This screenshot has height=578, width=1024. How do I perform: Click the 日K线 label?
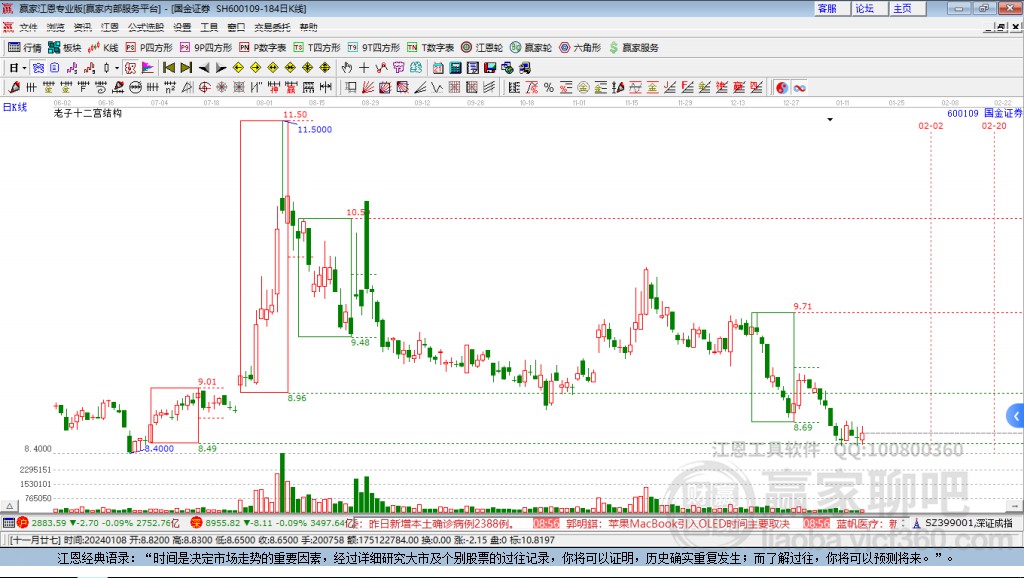point(15,107)
